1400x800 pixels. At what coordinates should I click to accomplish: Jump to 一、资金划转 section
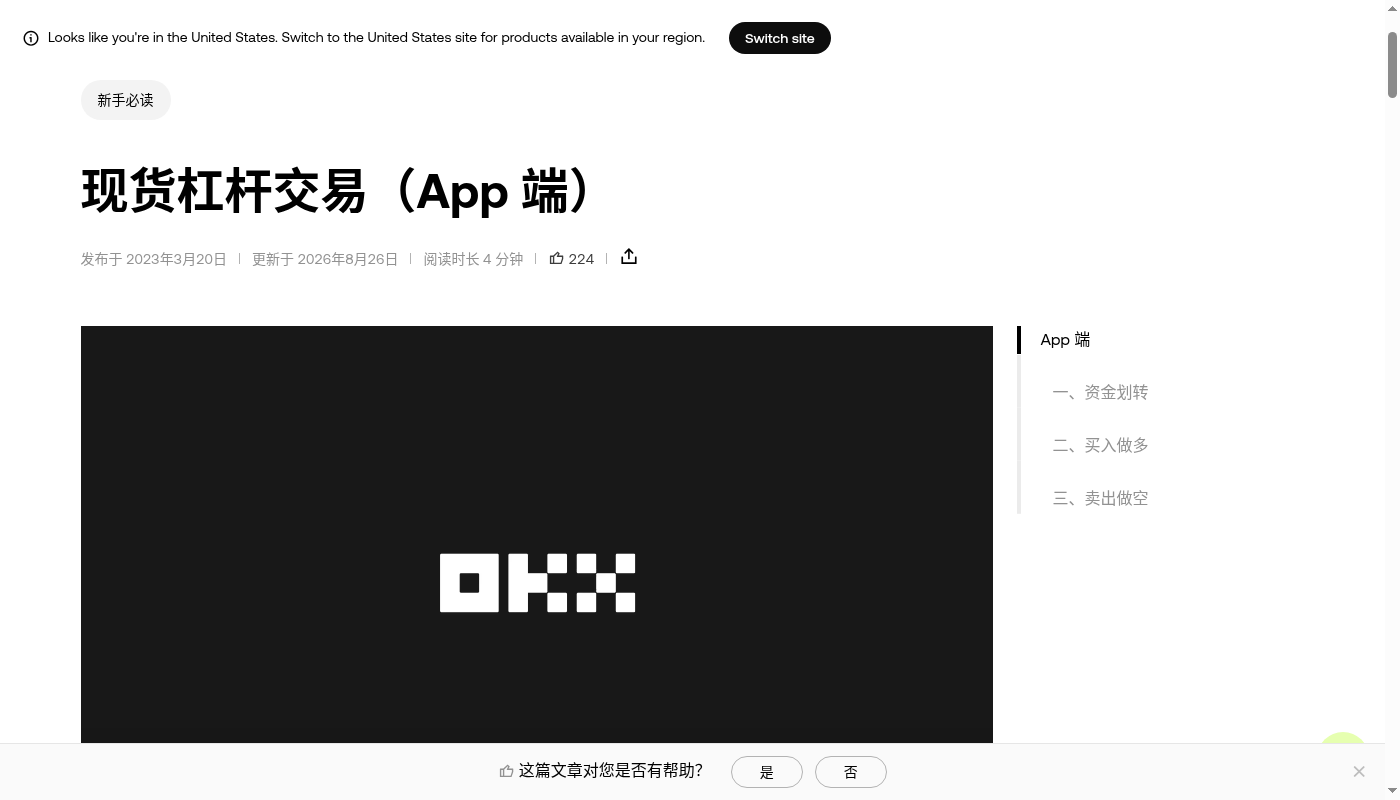1100,392
